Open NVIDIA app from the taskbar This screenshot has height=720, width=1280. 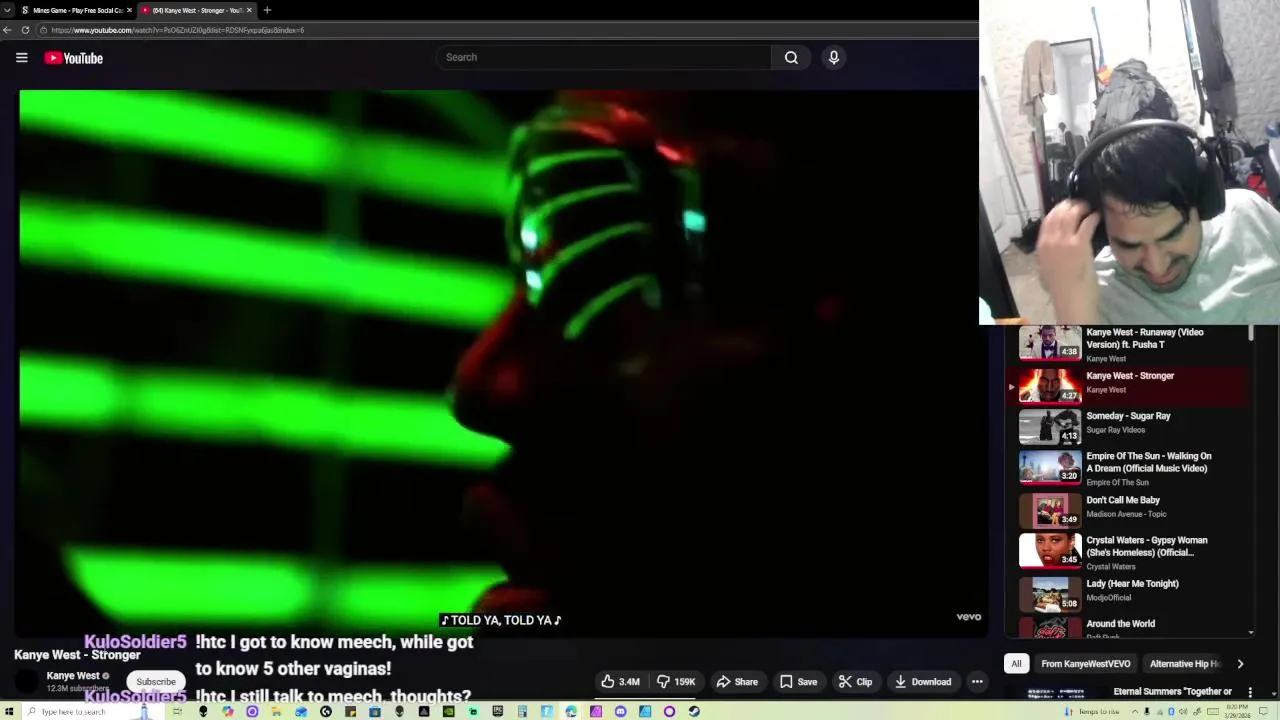448,711
